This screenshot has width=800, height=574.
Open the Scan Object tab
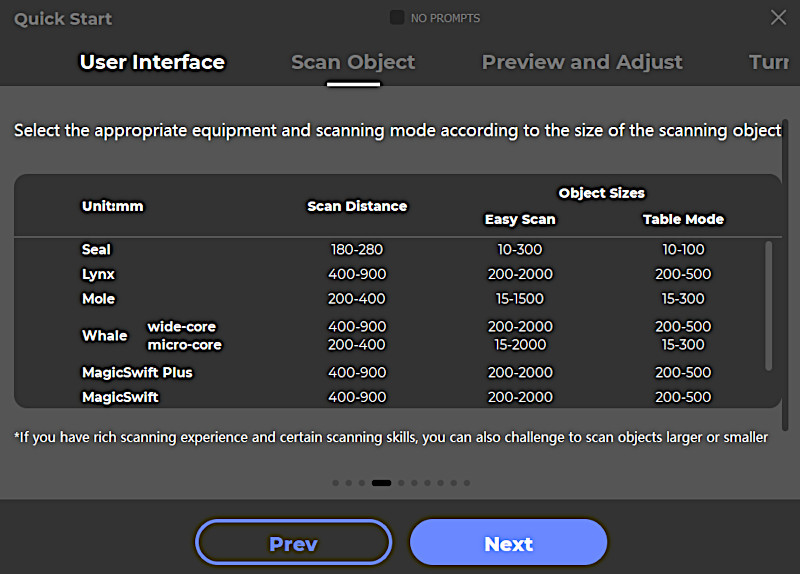tap(353, 62)
